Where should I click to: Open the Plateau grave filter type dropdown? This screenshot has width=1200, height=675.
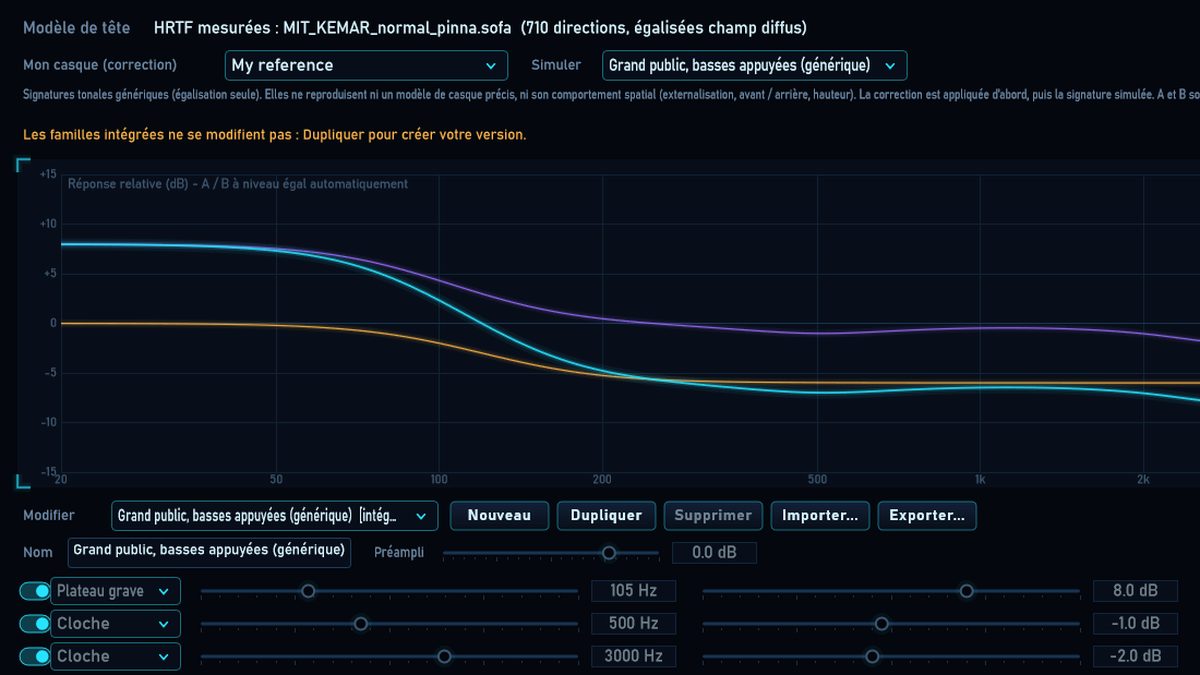(x=116, y=591)
